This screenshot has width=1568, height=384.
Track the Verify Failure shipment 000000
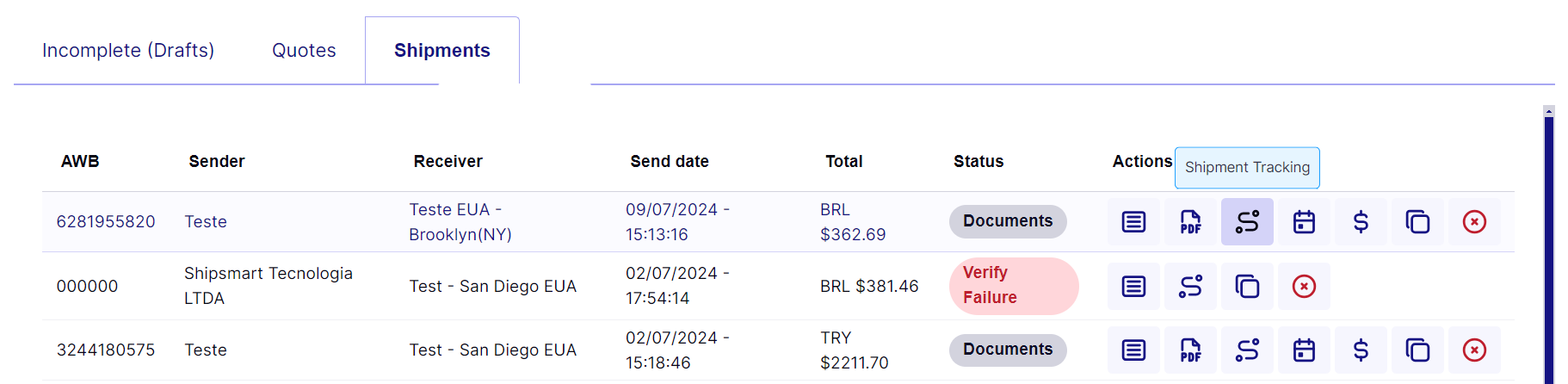[1190, 286]
